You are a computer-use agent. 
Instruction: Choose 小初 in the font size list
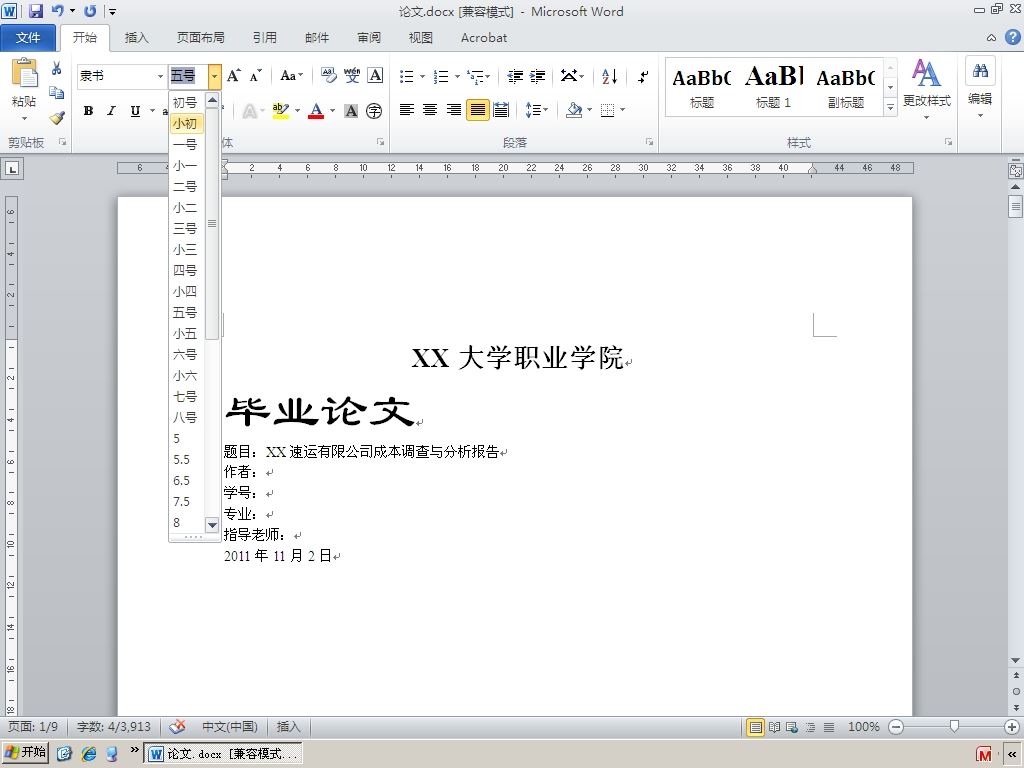[x=187, y=123]
